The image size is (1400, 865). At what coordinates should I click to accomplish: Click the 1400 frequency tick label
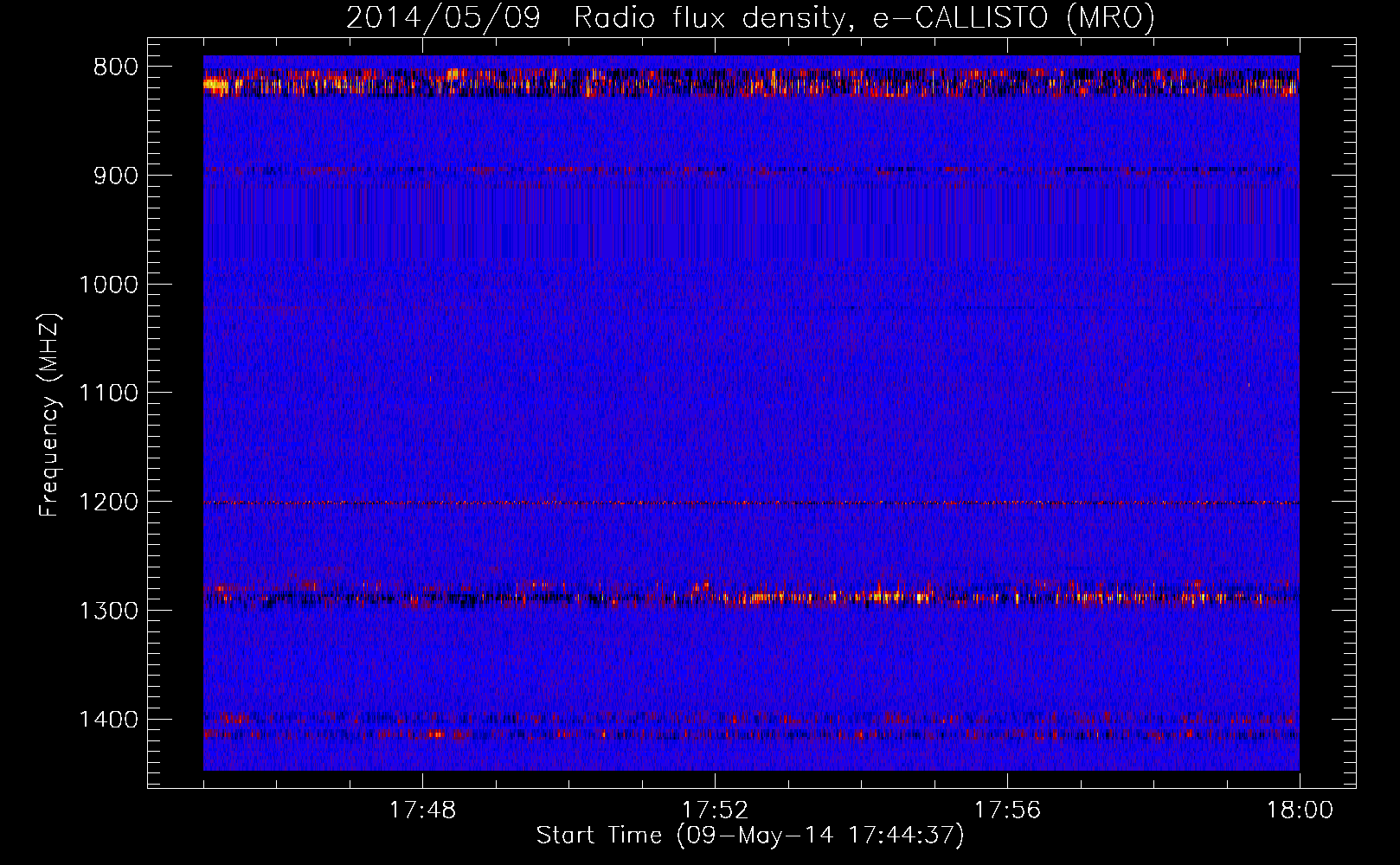pos(109,720)
